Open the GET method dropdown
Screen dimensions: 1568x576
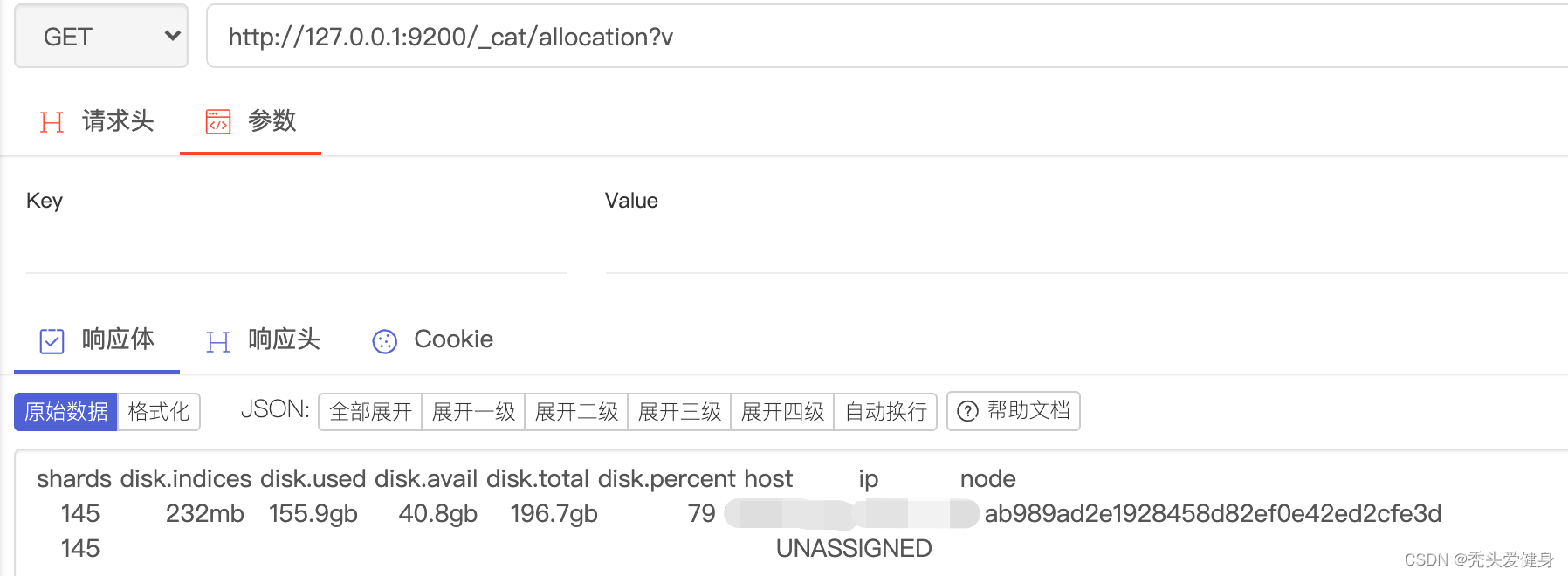101,37
